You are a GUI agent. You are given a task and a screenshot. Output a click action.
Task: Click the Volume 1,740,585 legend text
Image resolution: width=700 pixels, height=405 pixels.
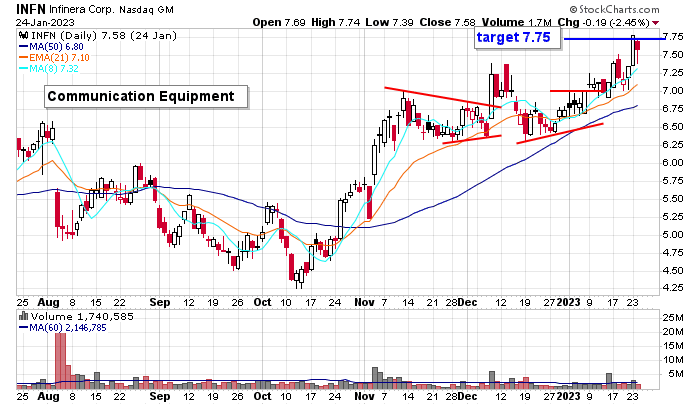pos(82,317)
